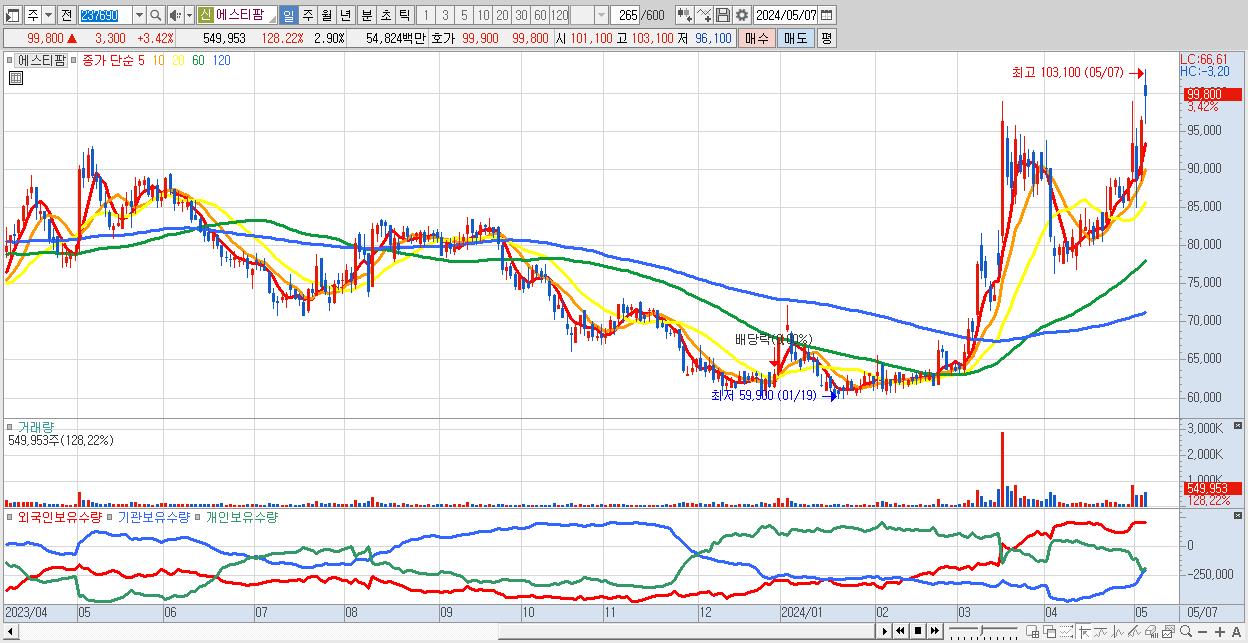Click the fast-forward button in playback bar

[x=935, y=631]
